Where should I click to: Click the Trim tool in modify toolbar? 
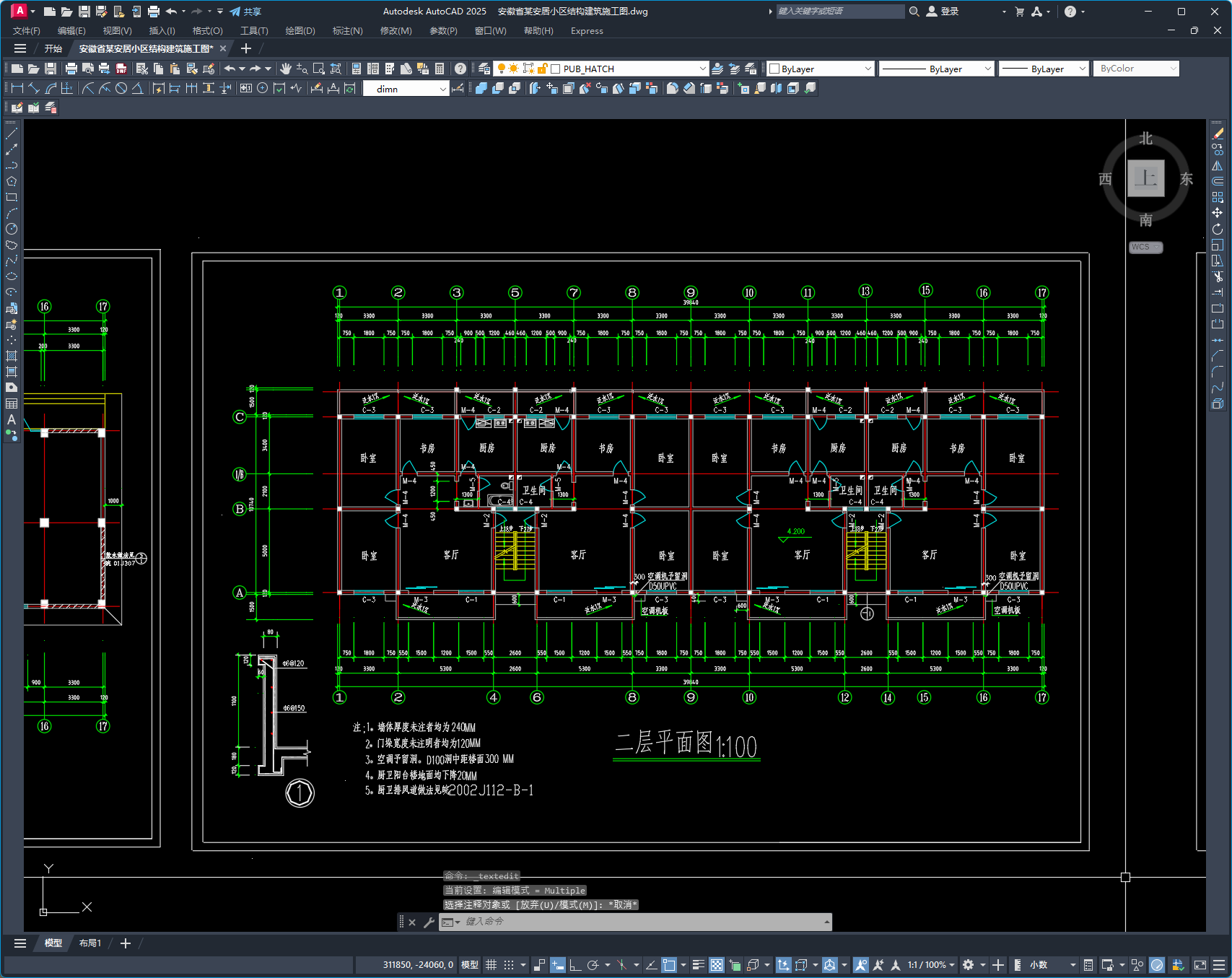1218,276
